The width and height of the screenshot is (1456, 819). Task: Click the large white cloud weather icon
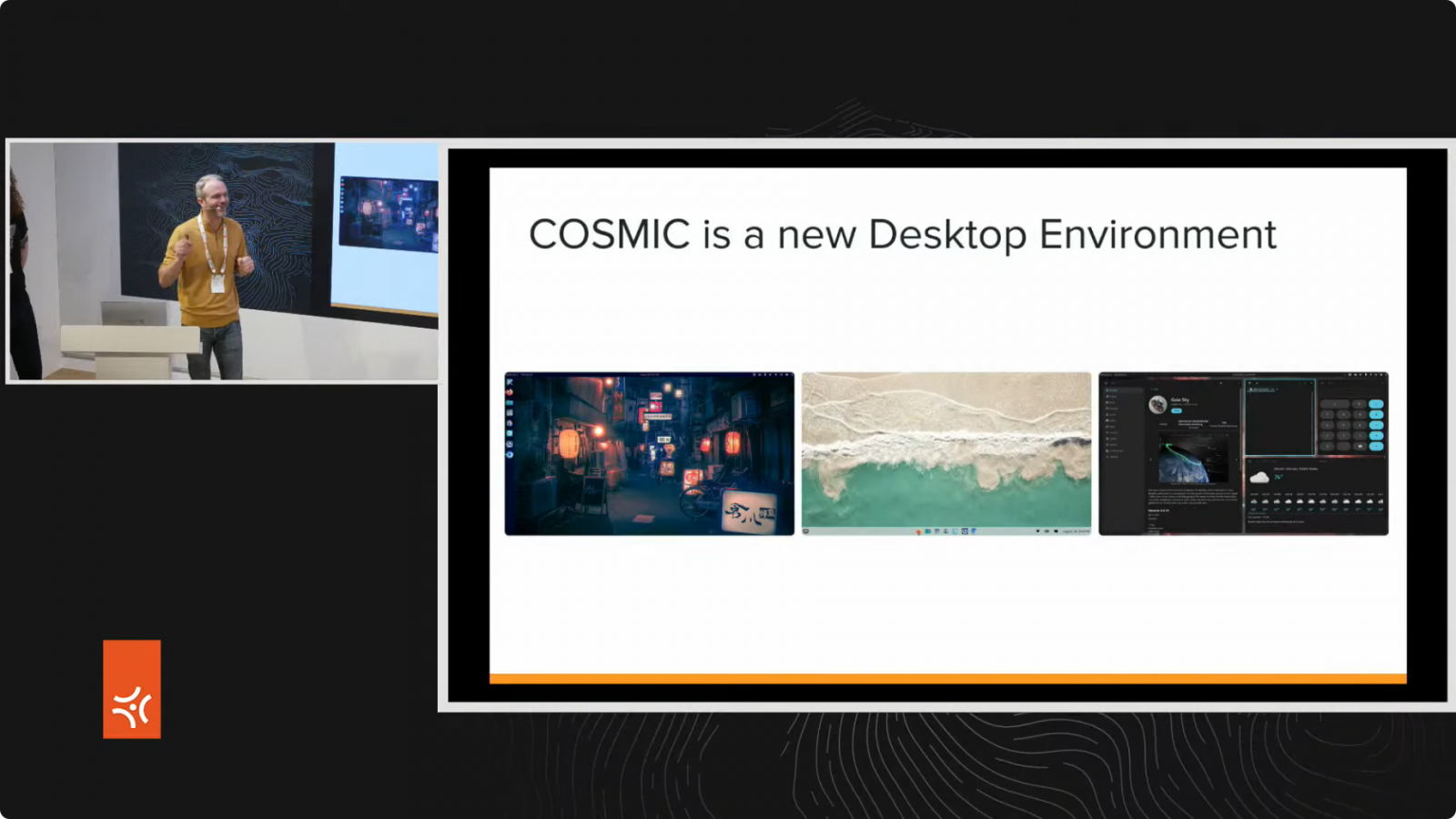(1259, 477)
